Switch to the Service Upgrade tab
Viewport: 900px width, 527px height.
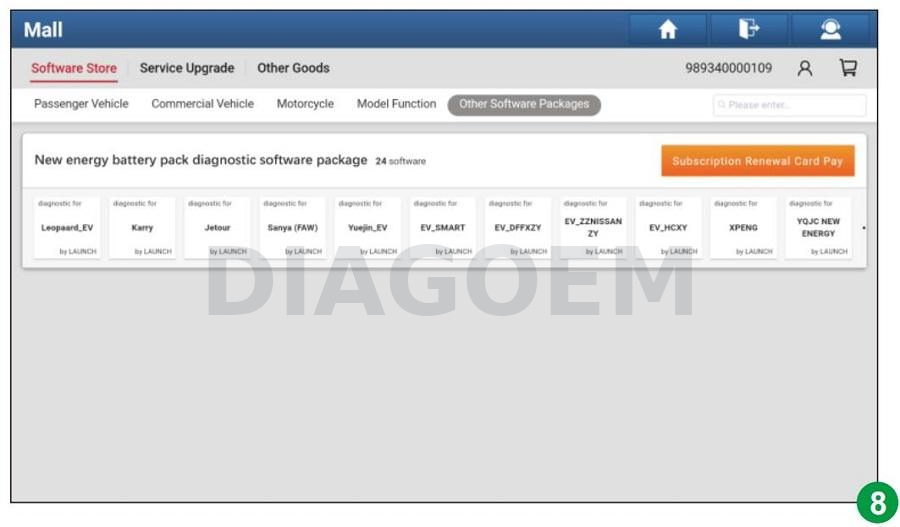pyautogui.click(x=187, y=68)
